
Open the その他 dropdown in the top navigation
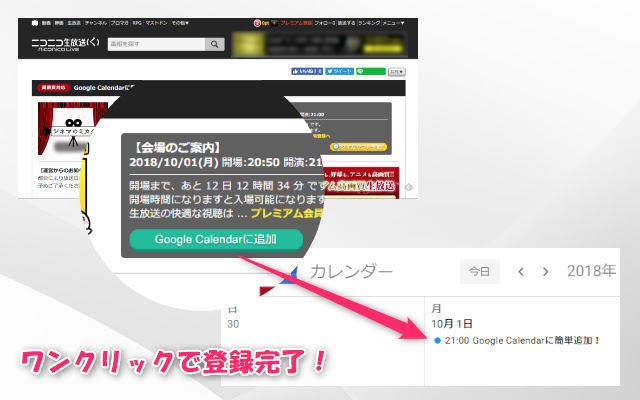(180, 23)
